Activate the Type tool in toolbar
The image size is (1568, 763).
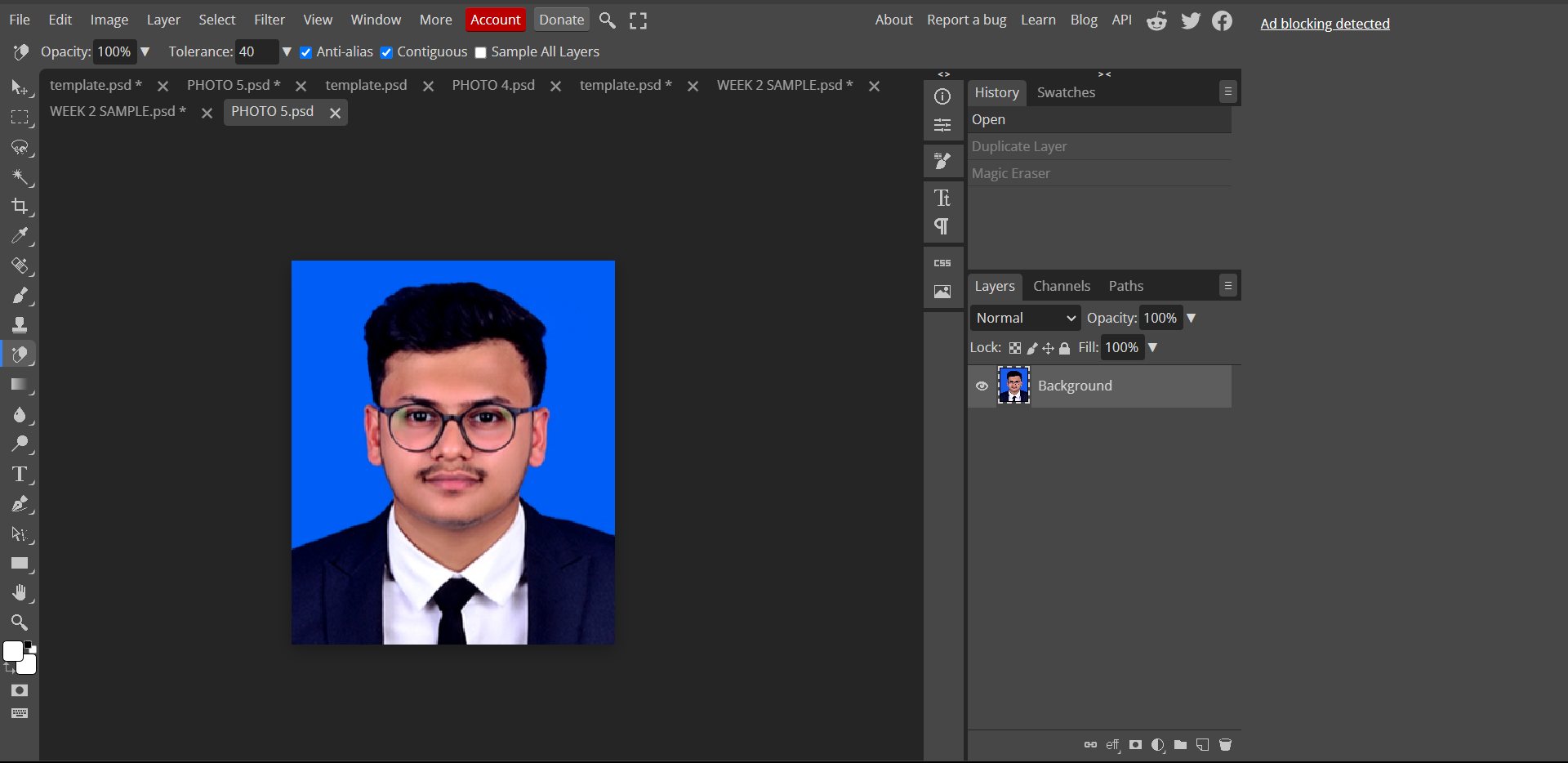click(x=20, y=475)
